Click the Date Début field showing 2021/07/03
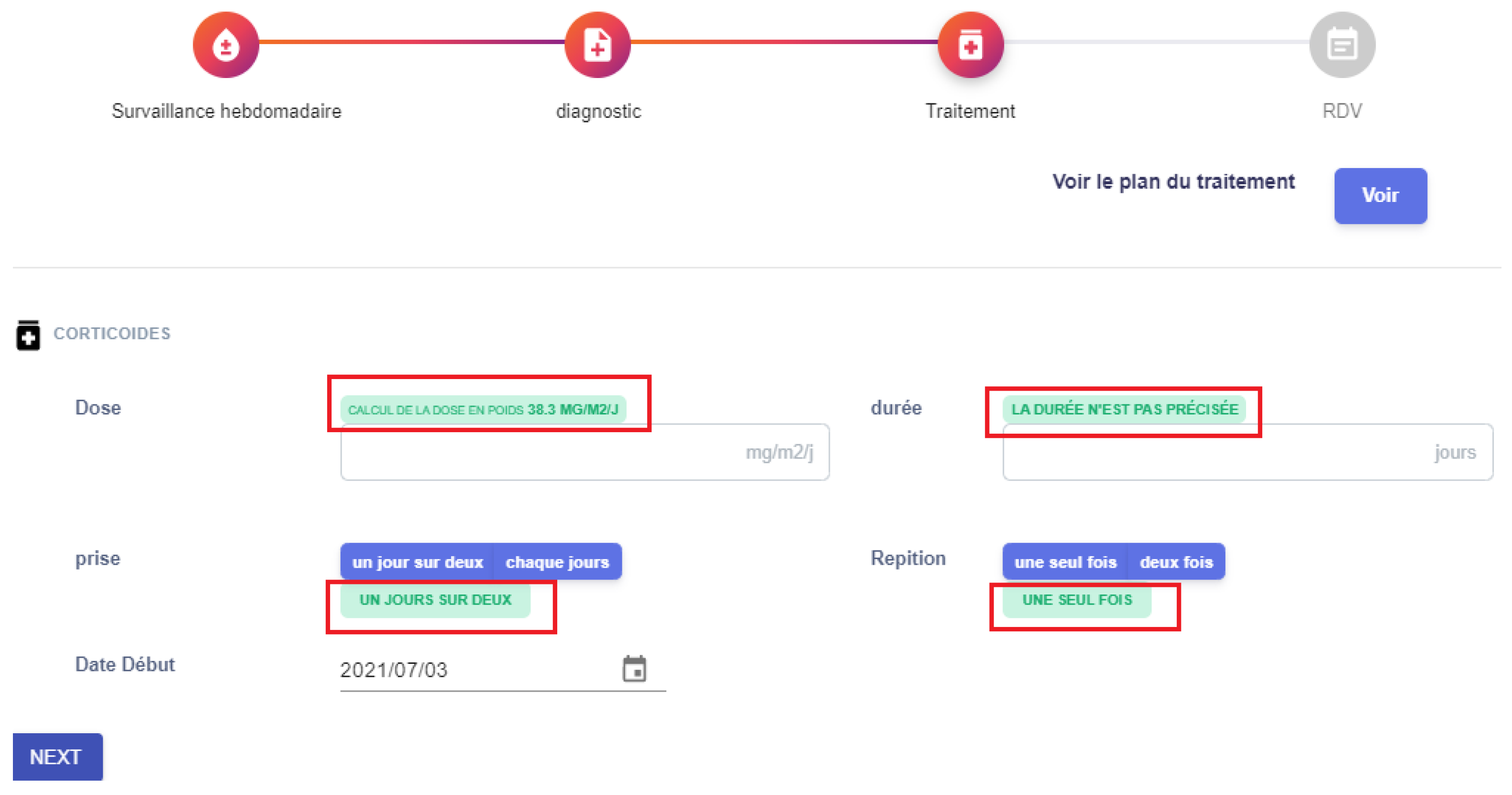Viewport: 1512px width, 795px height. click(x=470, y=670)
